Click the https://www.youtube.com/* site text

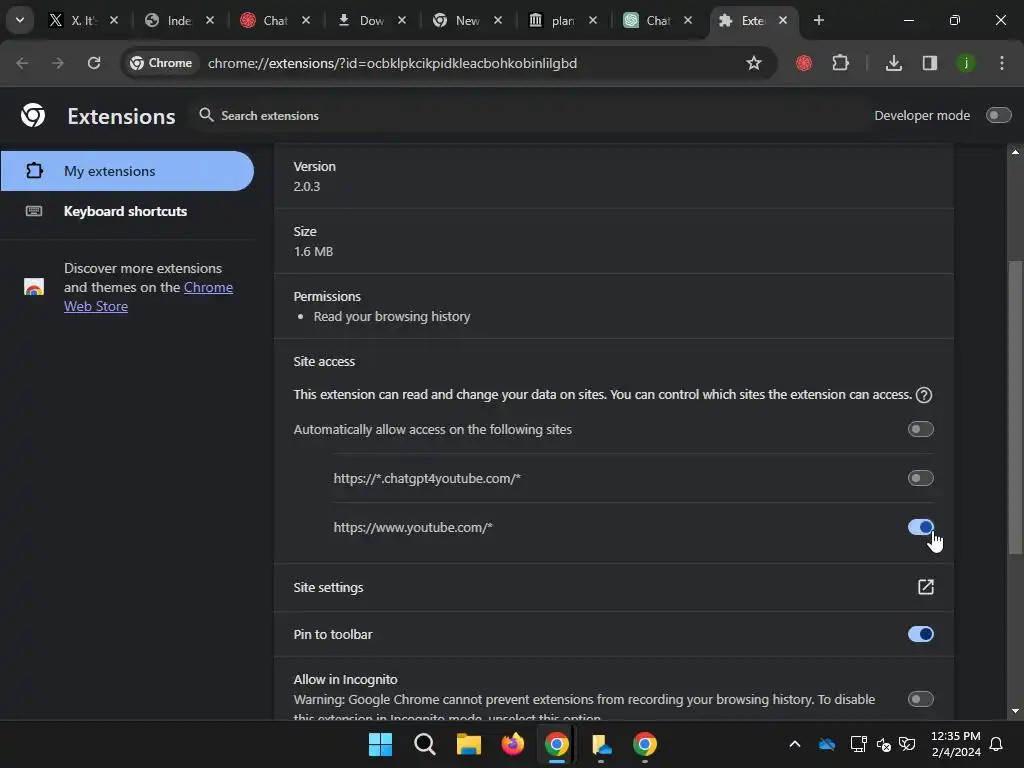[x=413, y=527]
